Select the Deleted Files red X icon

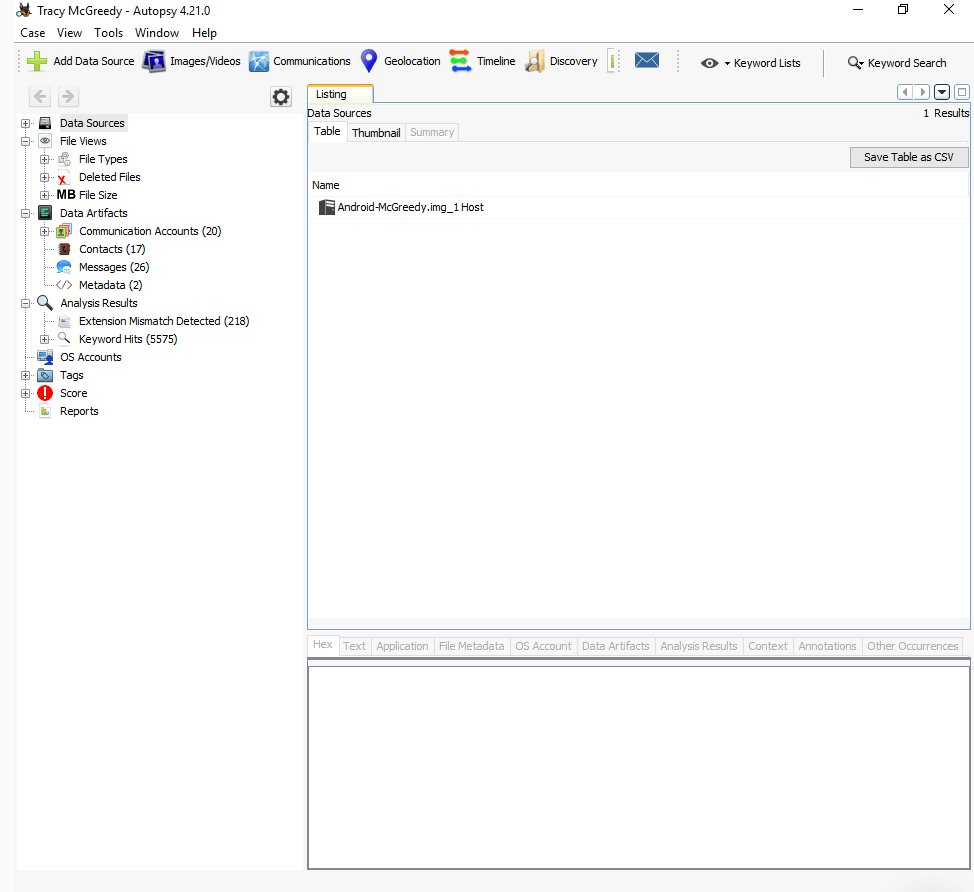[x=63, y=178]
